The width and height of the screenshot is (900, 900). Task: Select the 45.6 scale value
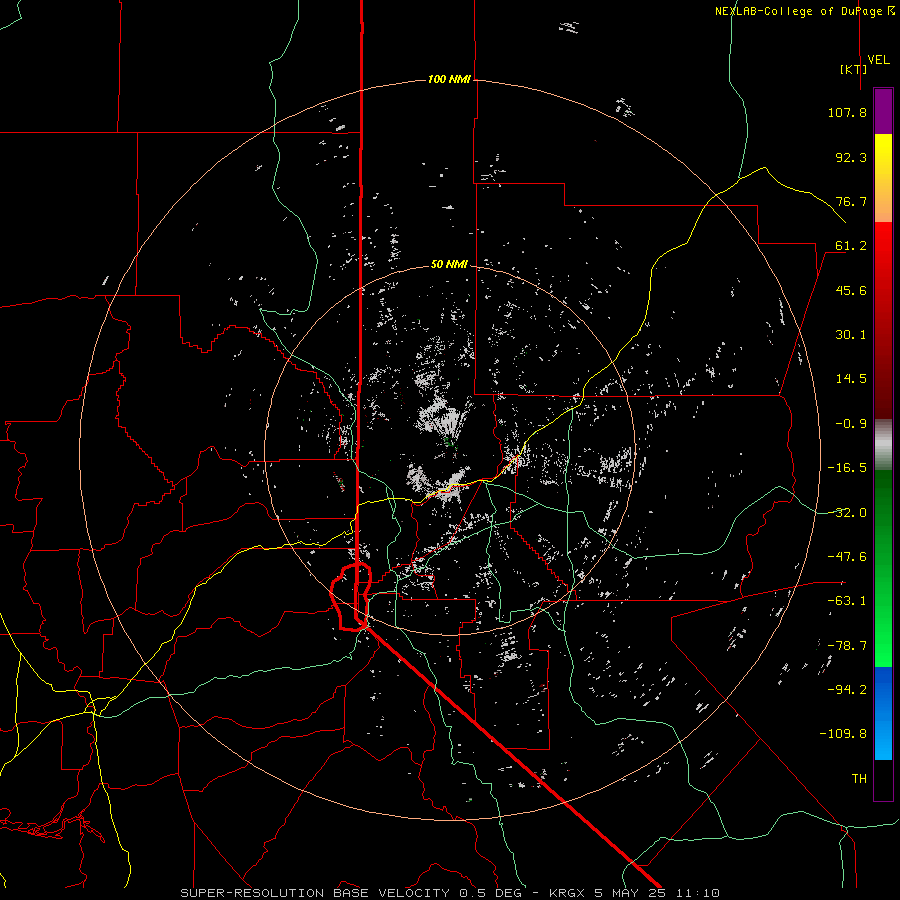851,290
